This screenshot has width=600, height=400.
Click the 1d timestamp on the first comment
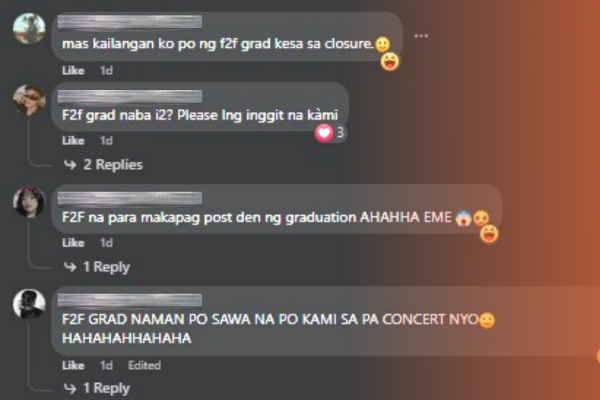tap(106, 70)
